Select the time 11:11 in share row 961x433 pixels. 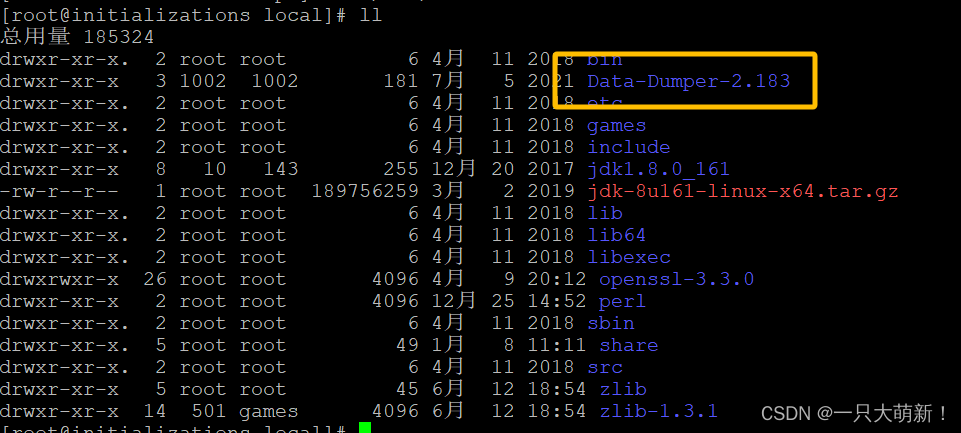[557, 345]
